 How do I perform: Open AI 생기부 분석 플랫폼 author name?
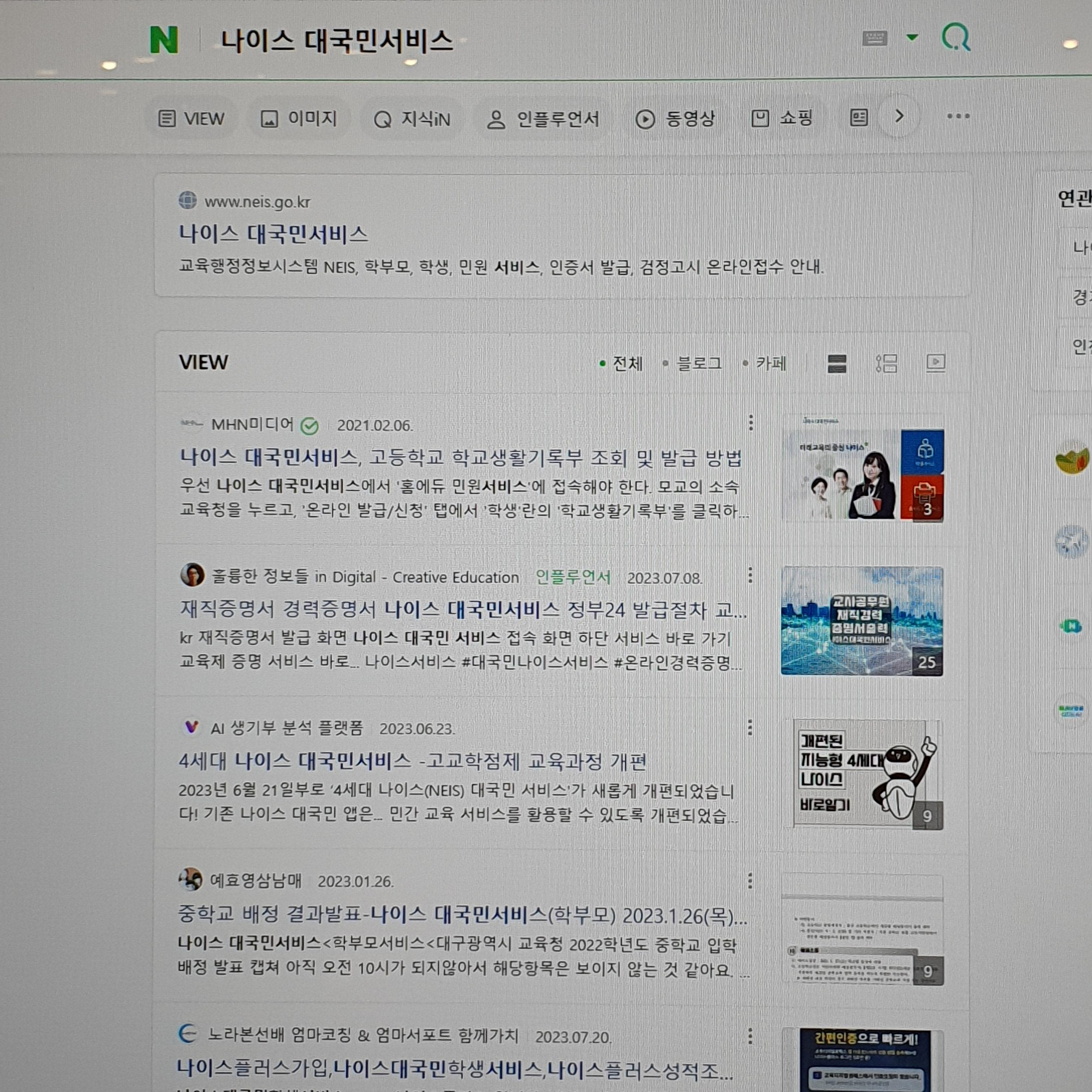(x=287, y=728)
